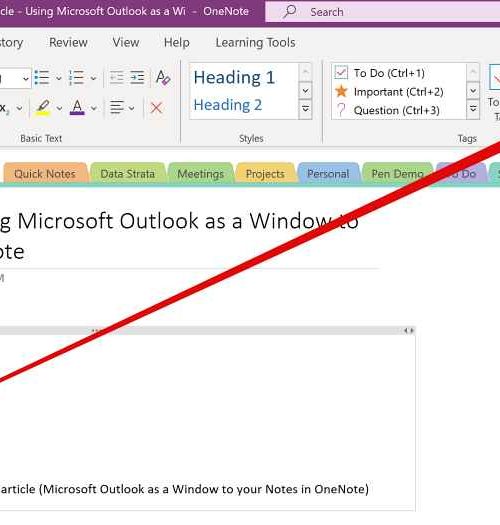This screenshot has height=525, width=500.
Task: Apply yellow text highlight color
Action: click(43, 108)
